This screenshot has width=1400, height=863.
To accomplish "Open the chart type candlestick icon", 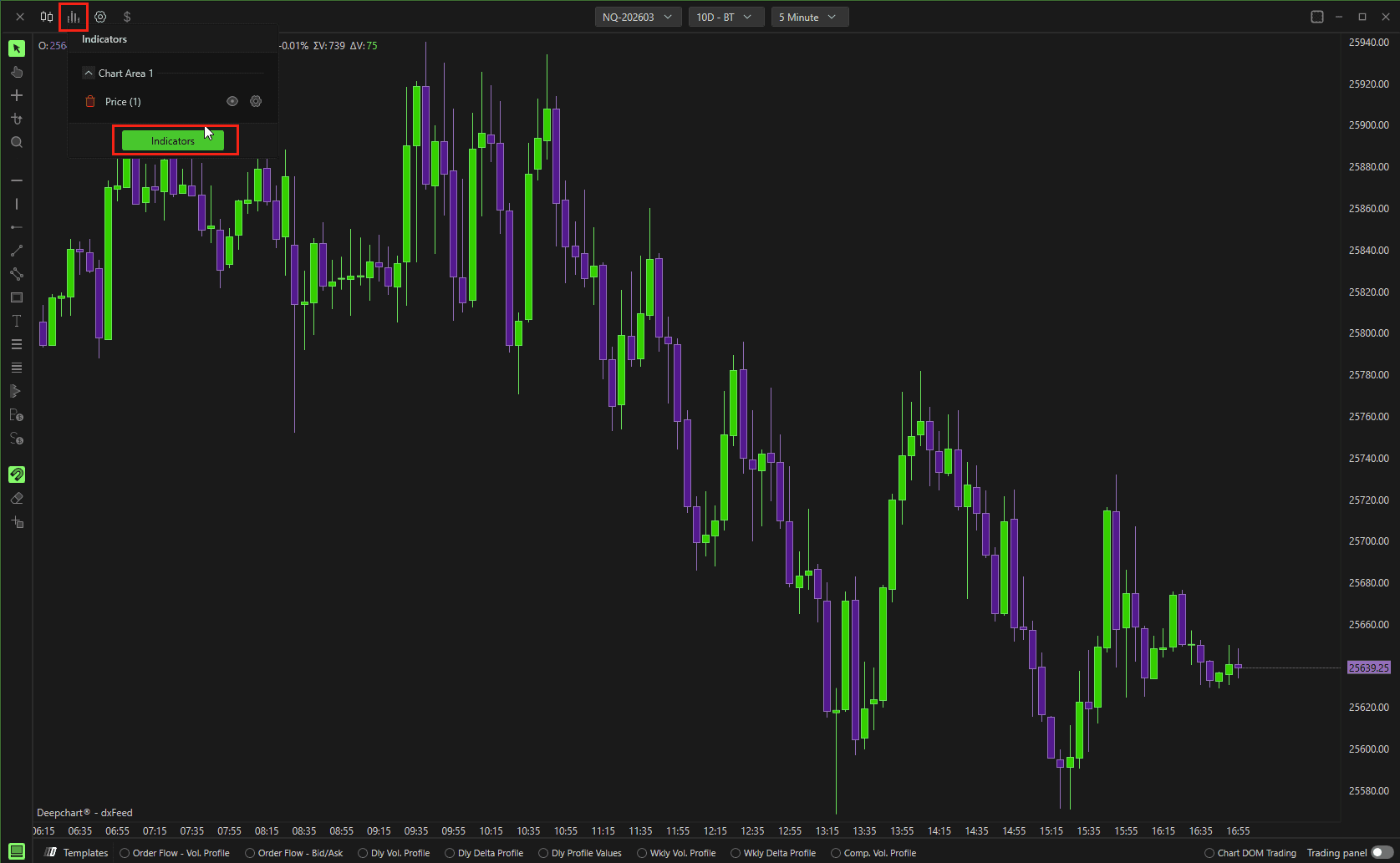I will coord(47,17).
